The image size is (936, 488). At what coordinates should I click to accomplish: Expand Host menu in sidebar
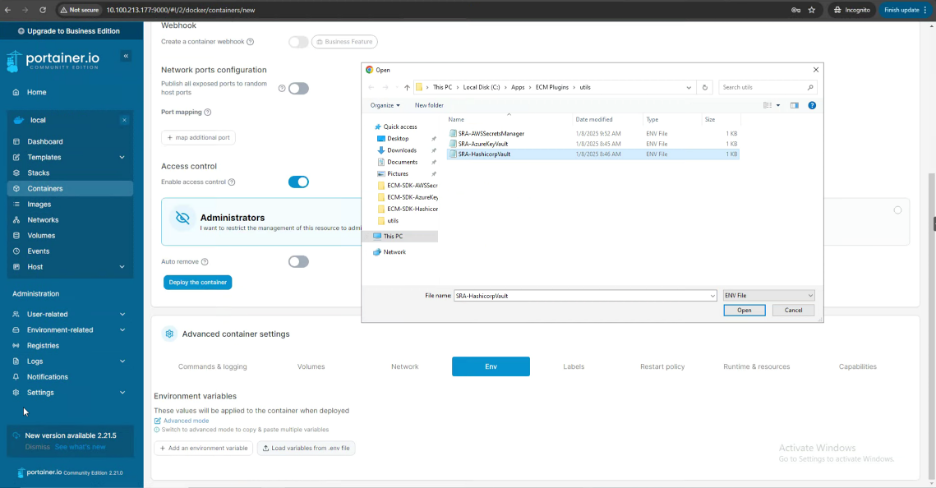(x=122, y=267)
